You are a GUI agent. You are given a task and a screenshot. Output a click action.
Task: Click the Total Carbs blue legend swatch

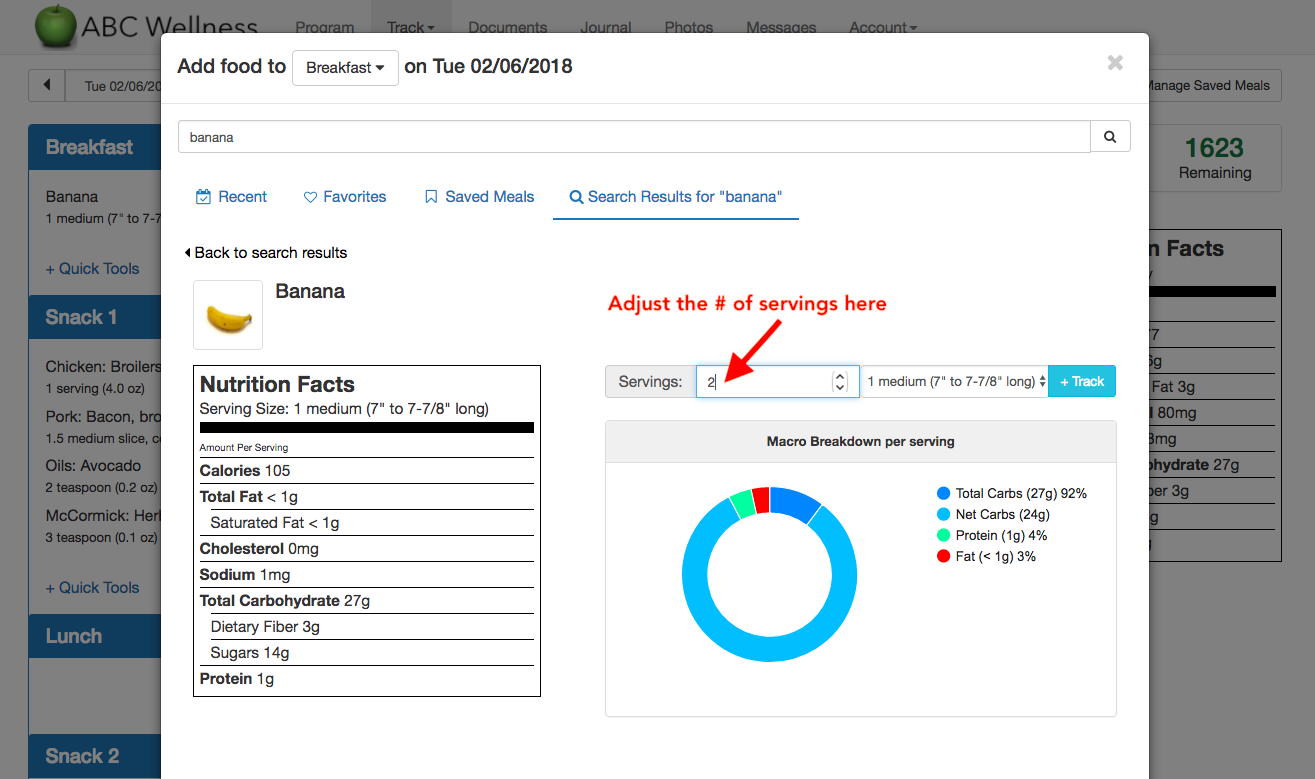pyautogui.click(x=943, y=493)
